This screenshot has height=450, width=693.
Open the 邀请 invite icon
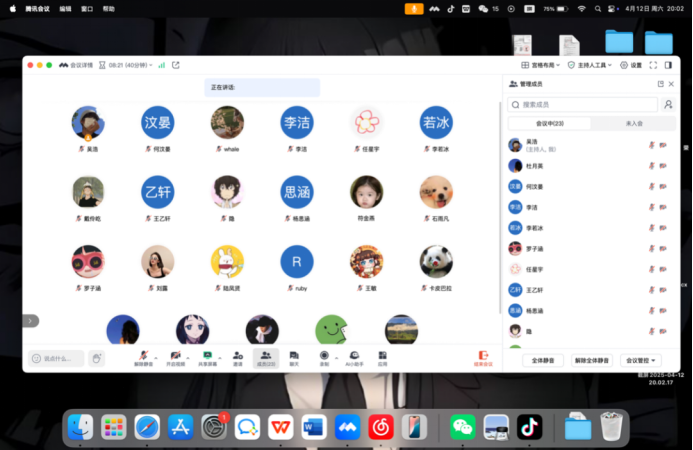coord(238,355)
